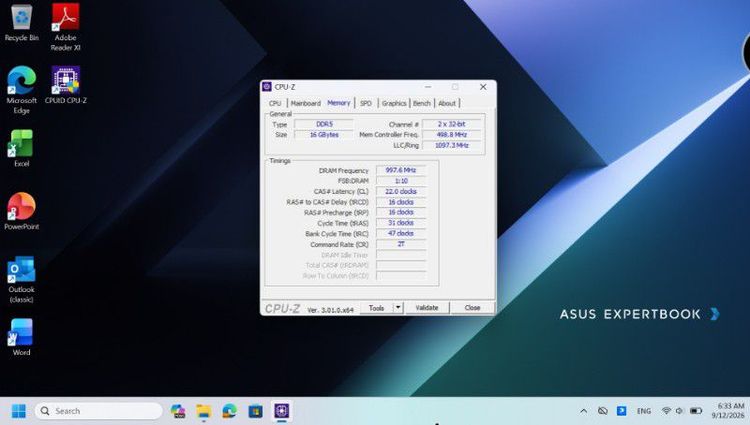Open the Wi-Fi network tray icon
Screen dimensions: 750x425
(666, 411)
